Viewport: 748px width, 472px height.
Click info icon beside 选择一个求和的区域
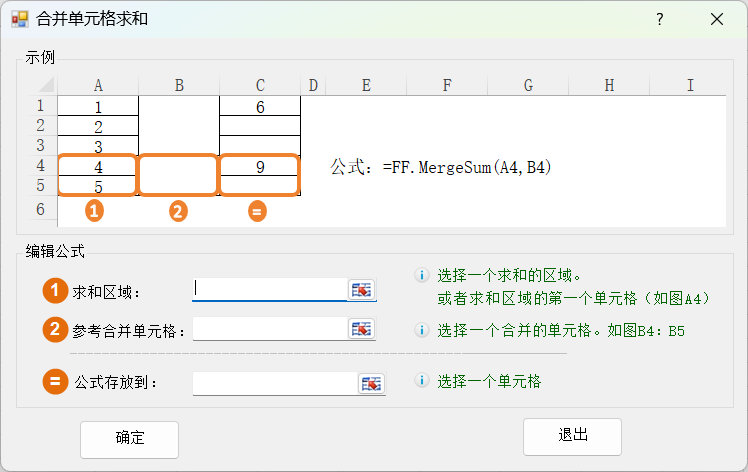(422, 274)
